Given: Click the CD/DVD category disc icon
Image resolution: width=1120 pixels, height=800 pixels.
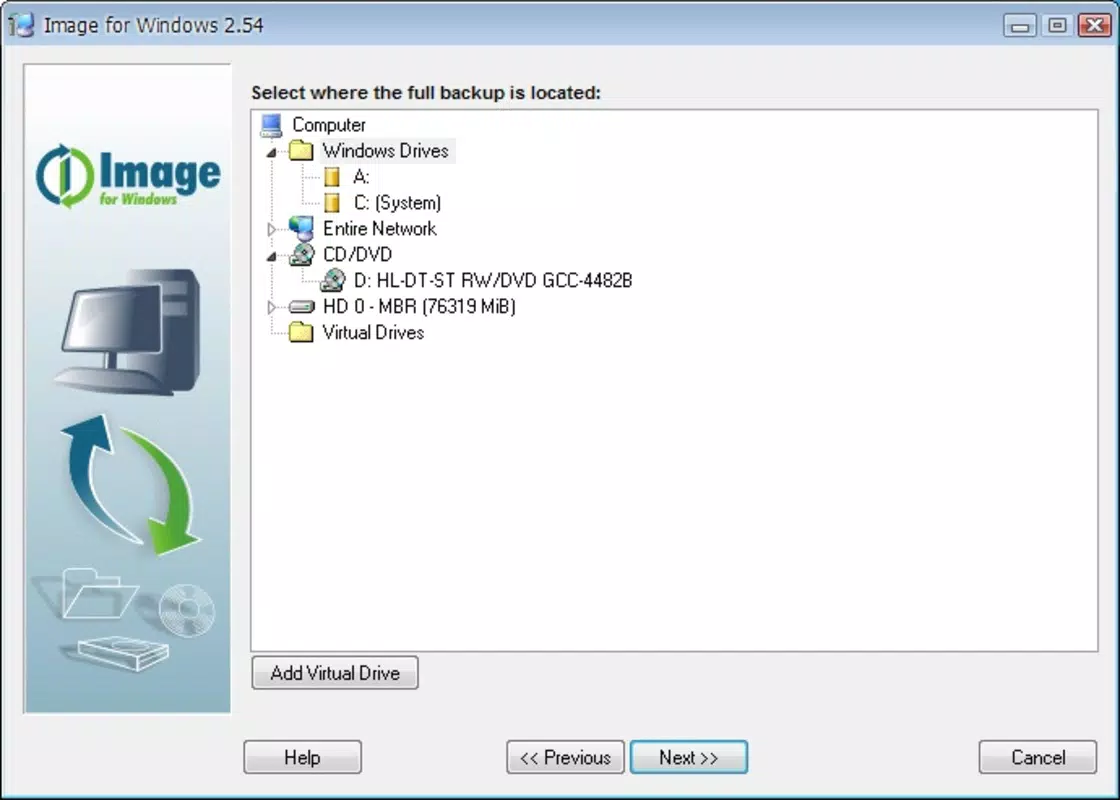Looking at the screenshot, I should click(301, 255).
